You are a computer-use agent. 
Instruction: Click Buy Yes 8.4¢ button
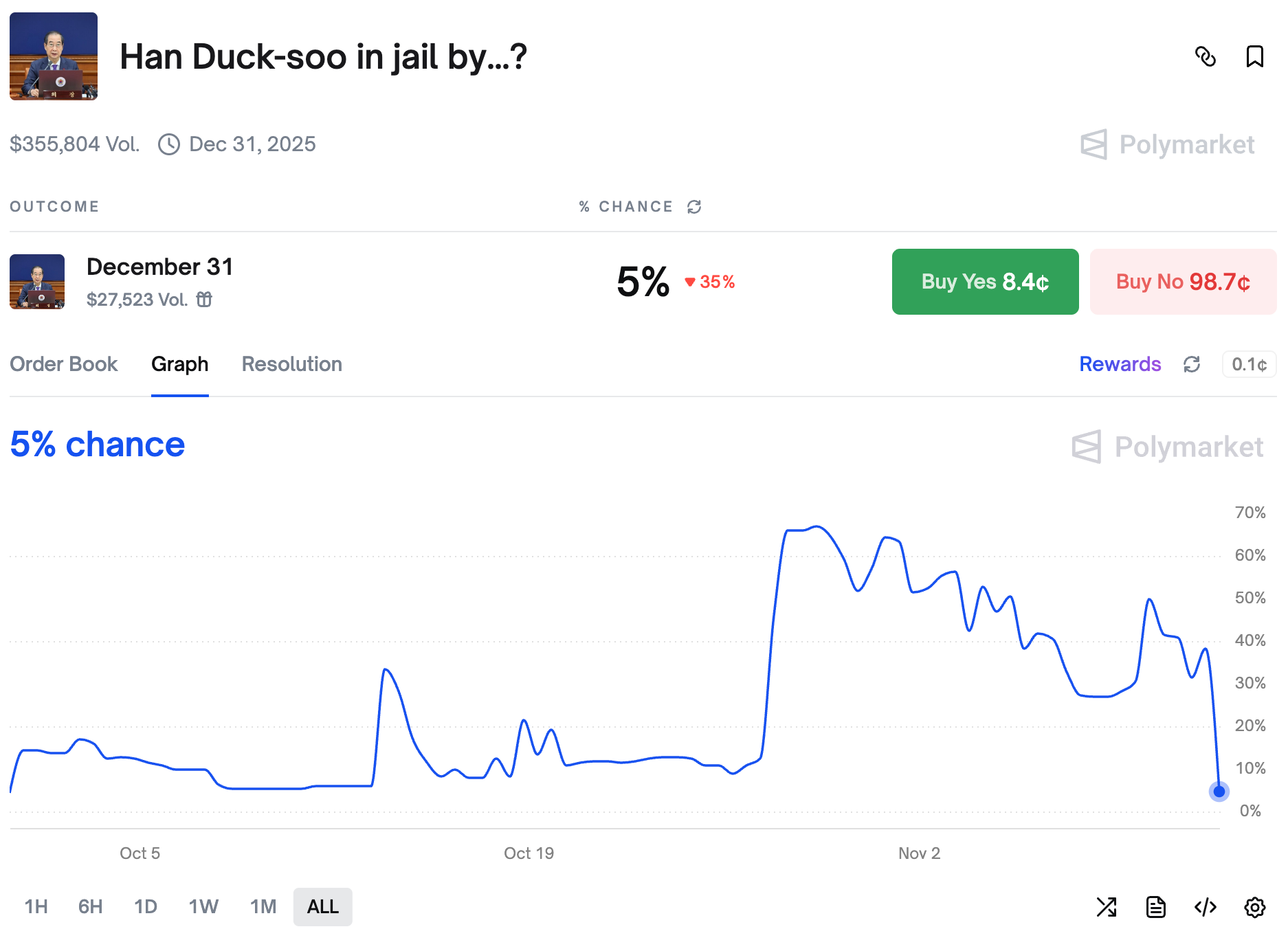(985, 282)
